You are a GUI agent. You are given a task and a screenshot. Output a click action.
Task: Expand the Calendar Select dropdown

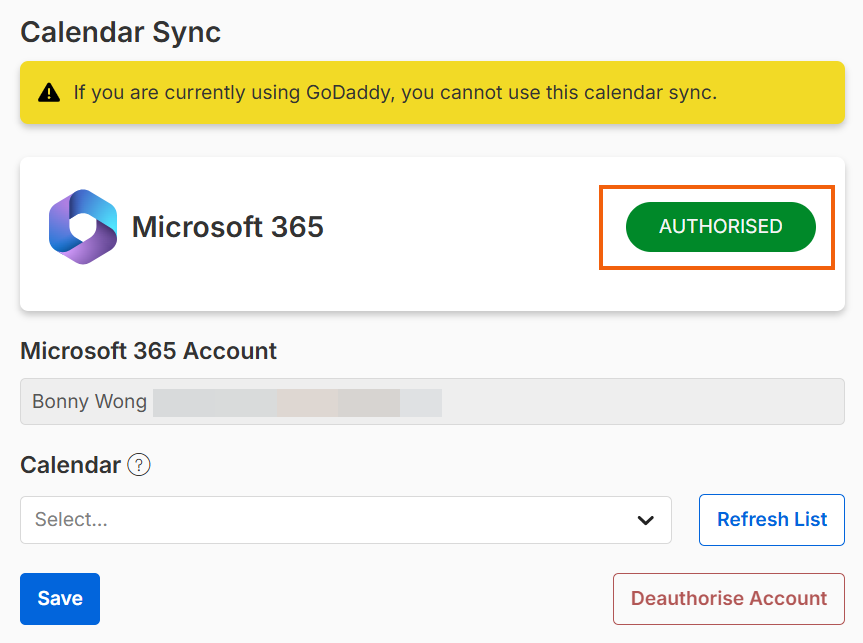click(346, 520)
